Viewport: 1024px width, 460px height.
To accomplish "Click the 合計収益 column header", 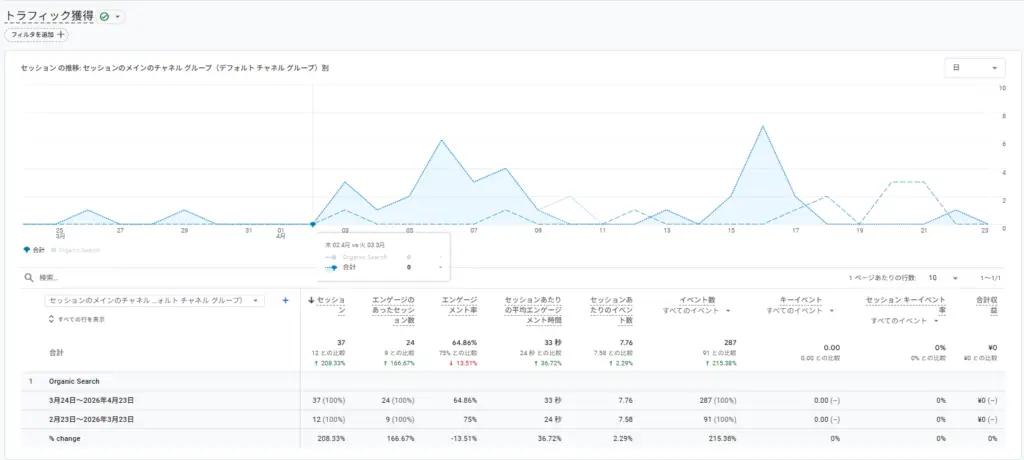I will pyautogui.click(x=987, y=305).
